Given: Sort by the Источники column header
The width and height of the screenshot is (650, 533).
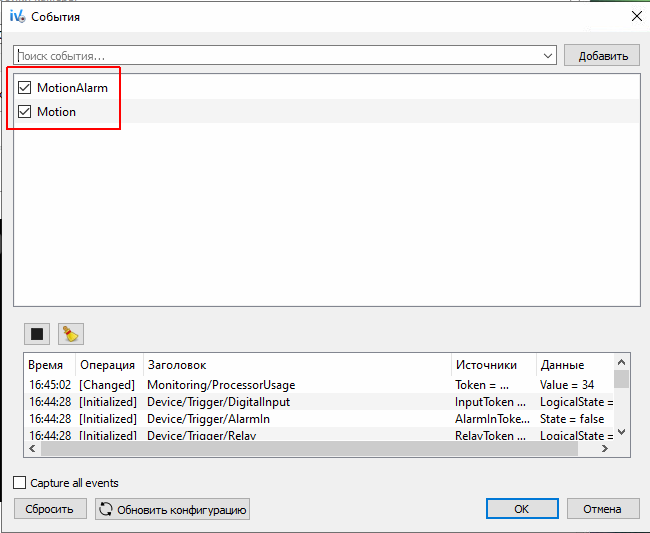Looking at the screenshot, I should point(494,365).
